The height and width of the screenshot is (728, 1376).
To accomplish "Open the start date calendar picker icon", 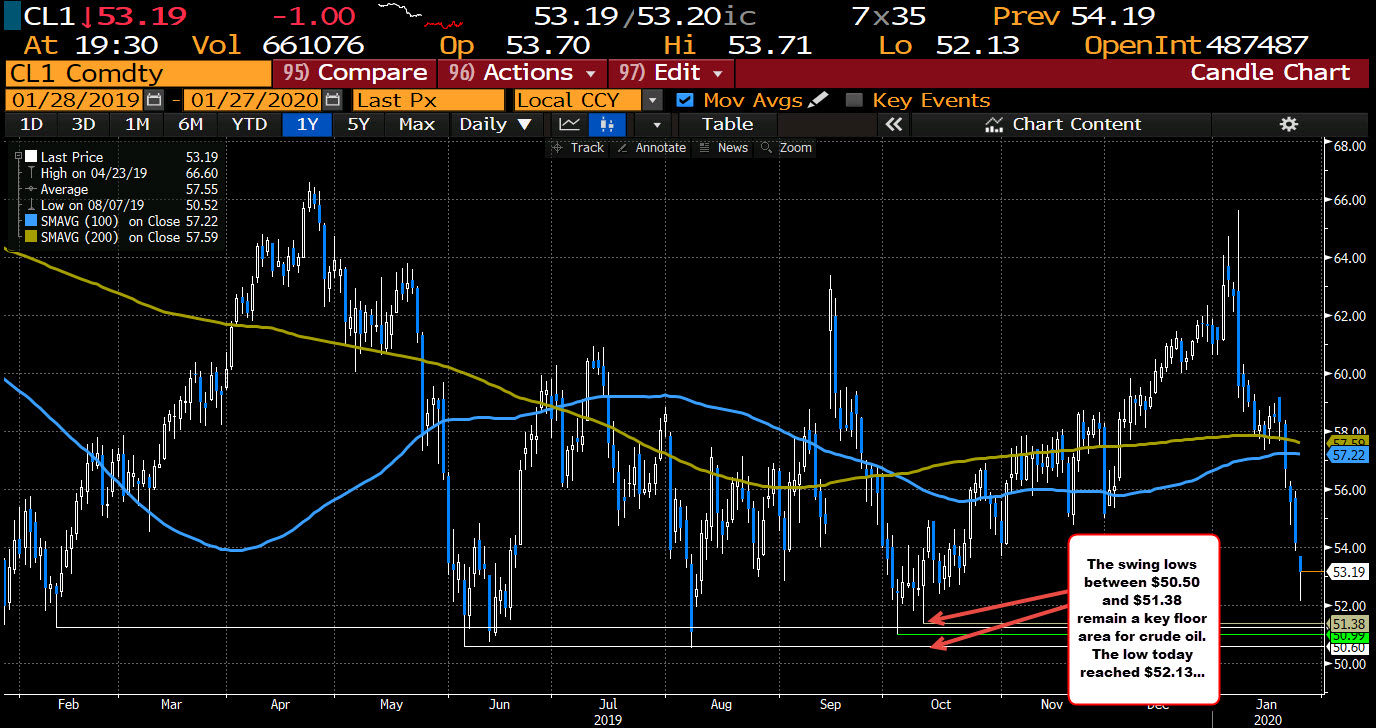I will 153,100.
